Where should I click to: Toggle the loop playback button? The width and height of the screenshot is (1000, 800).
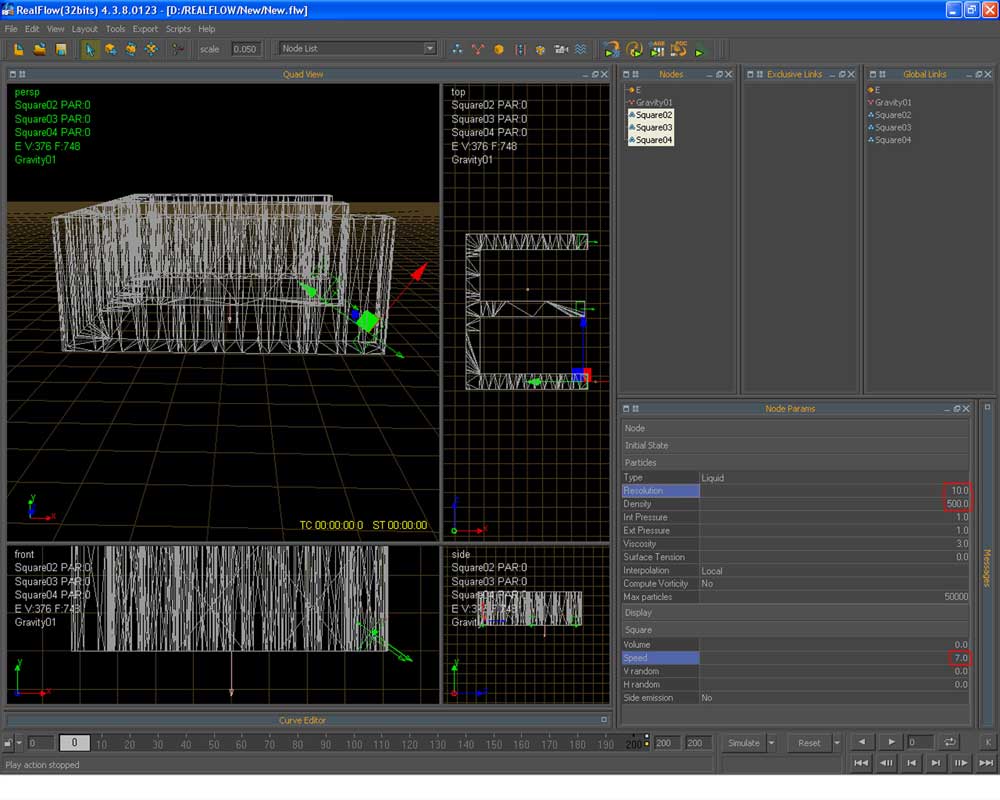[949, 742]
